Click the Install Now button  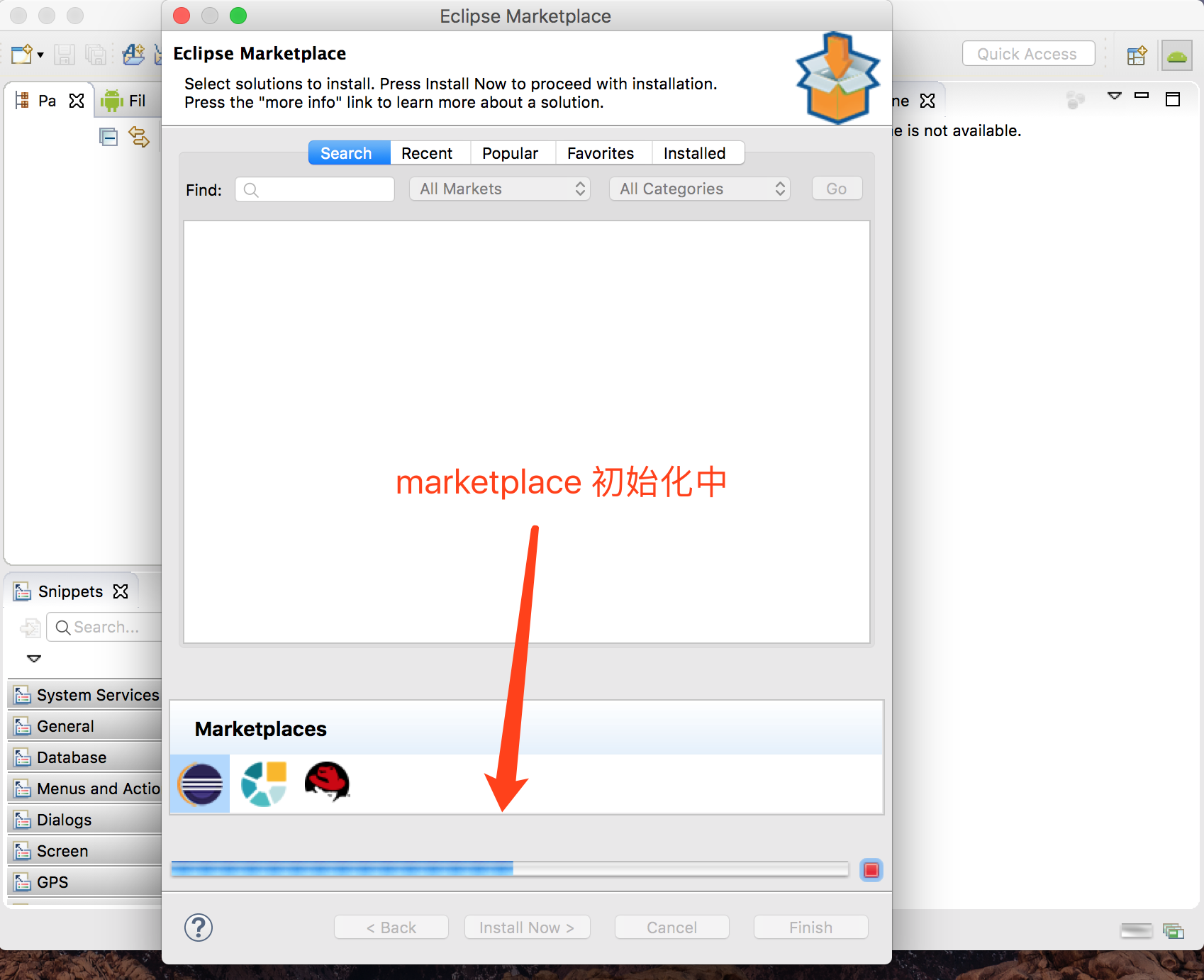(x=527, y=927)
